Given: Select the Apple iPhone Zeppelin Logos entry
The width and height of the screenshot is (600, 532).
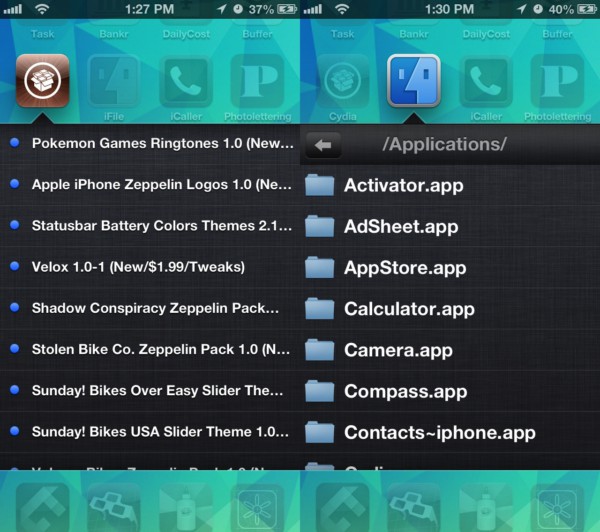Looking at the screenshot, I should (x=160, y=185).
